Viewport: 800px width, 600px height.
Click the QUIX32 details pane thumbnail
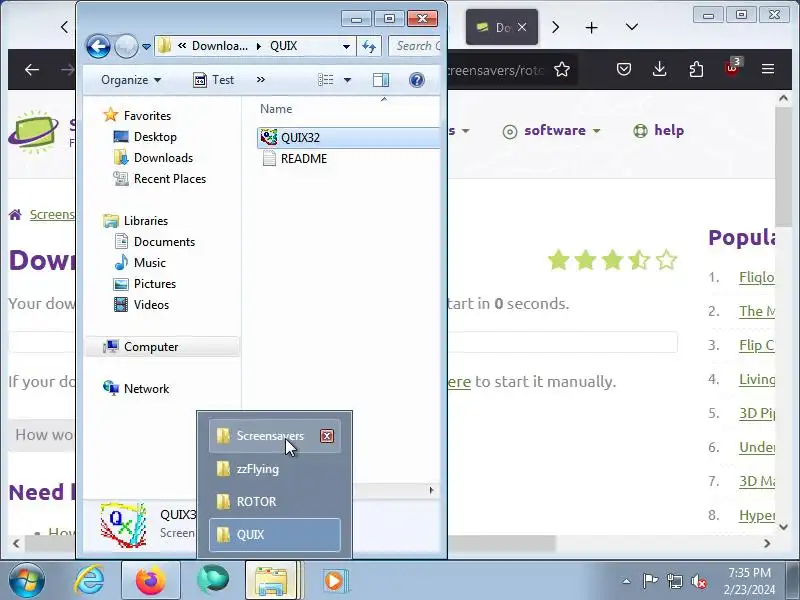coord(123,524)
